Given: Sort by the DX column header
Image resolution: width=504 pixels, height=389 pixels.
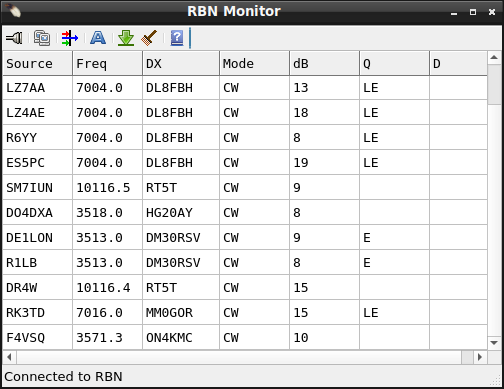Looking at the screenshot, I should pos(181,63).
